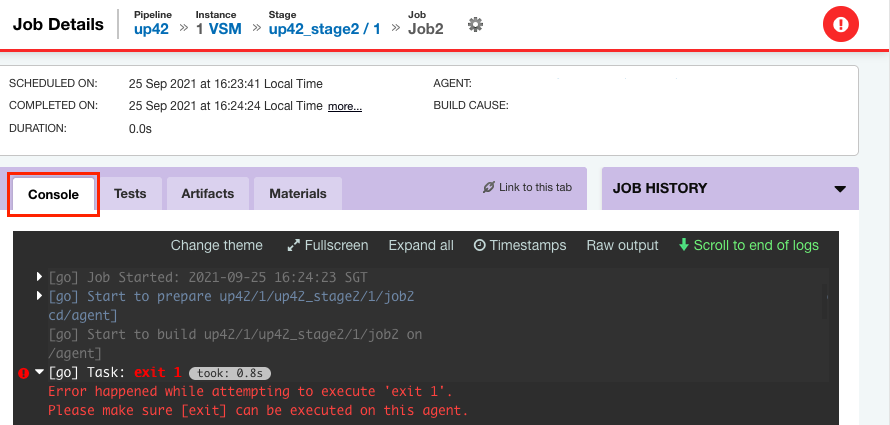Image resolution: width=890 pixels, height=425 pixels.
Task: Click the more... link near completed time
Action: (345, 106)
